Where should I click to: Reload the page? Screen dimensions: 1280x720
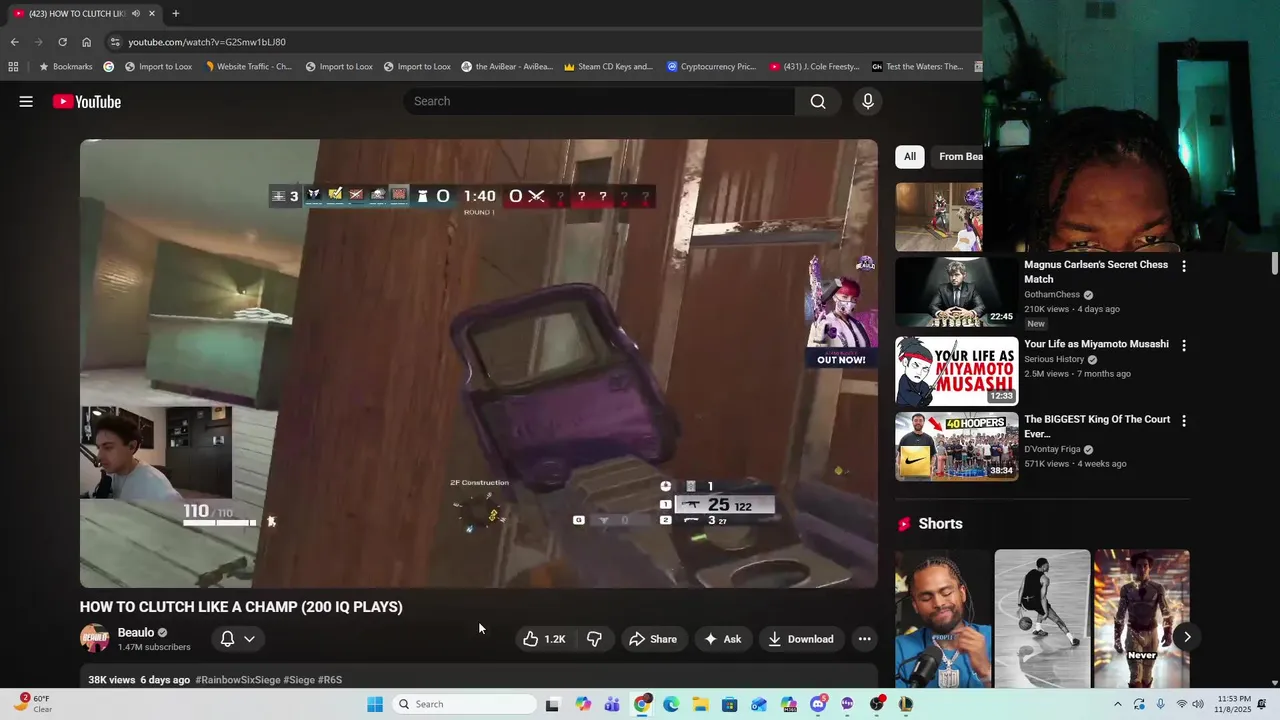pyautogui.click(x=62, y=42)
